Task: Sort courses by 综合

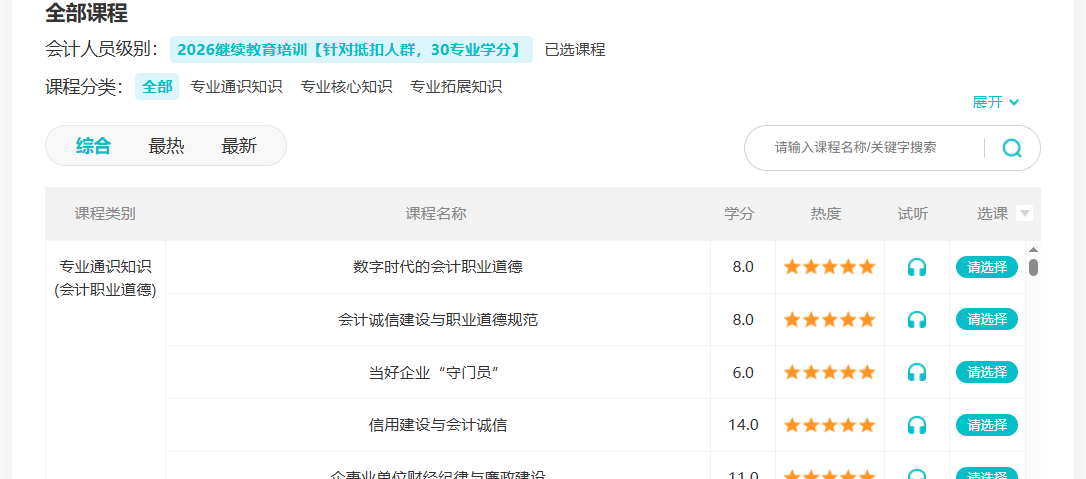Action: [x=94, y=146]
